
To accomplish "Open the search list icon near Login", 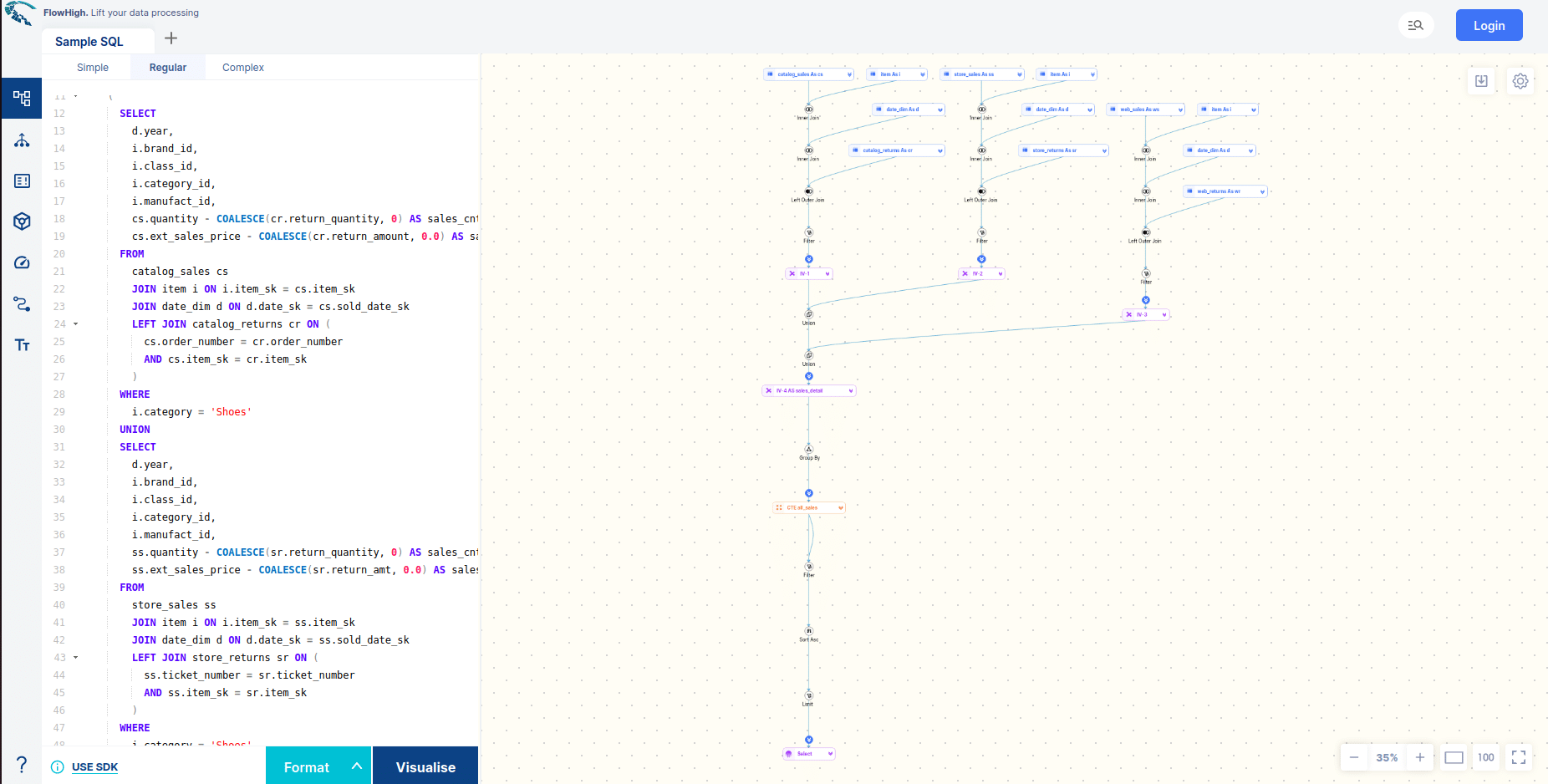I will pyautogui.click(x=1415, y=25).
